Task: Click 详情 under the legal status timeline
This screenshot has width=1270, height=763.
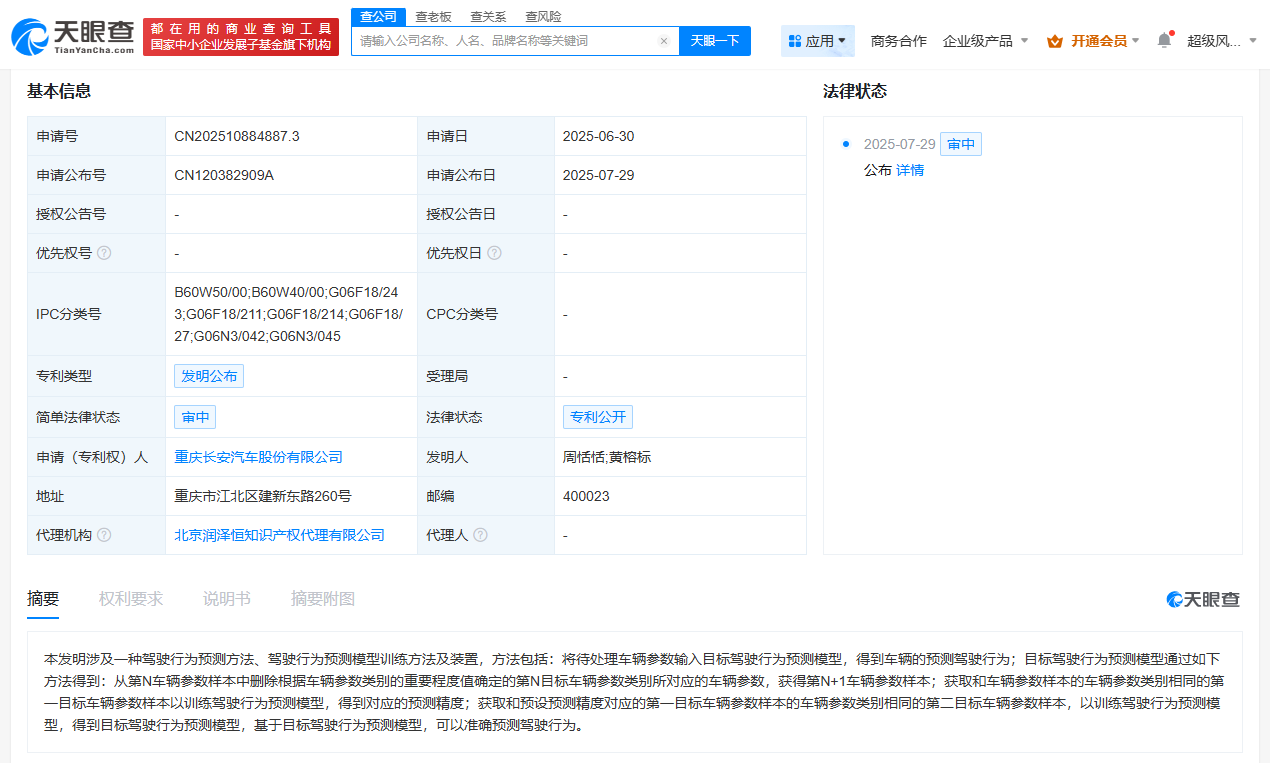Action: [x=912, y=170]
